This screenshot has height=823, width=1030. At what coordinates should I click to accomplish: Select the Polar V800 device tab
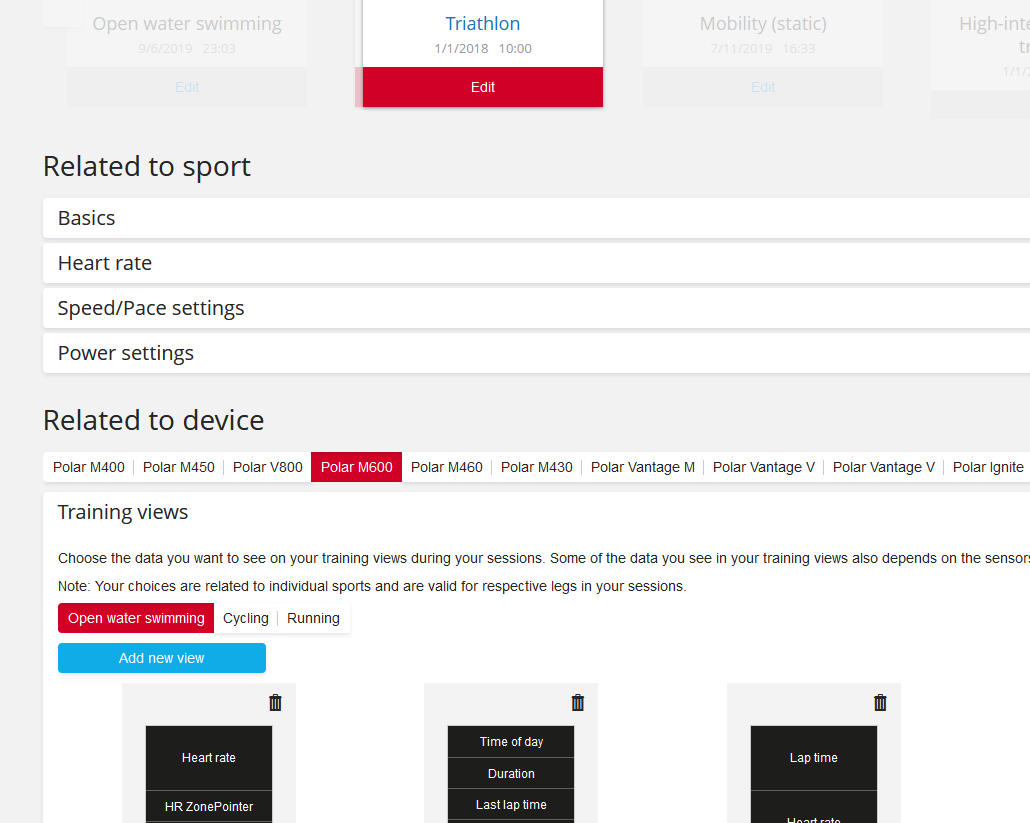click(267, 466)
